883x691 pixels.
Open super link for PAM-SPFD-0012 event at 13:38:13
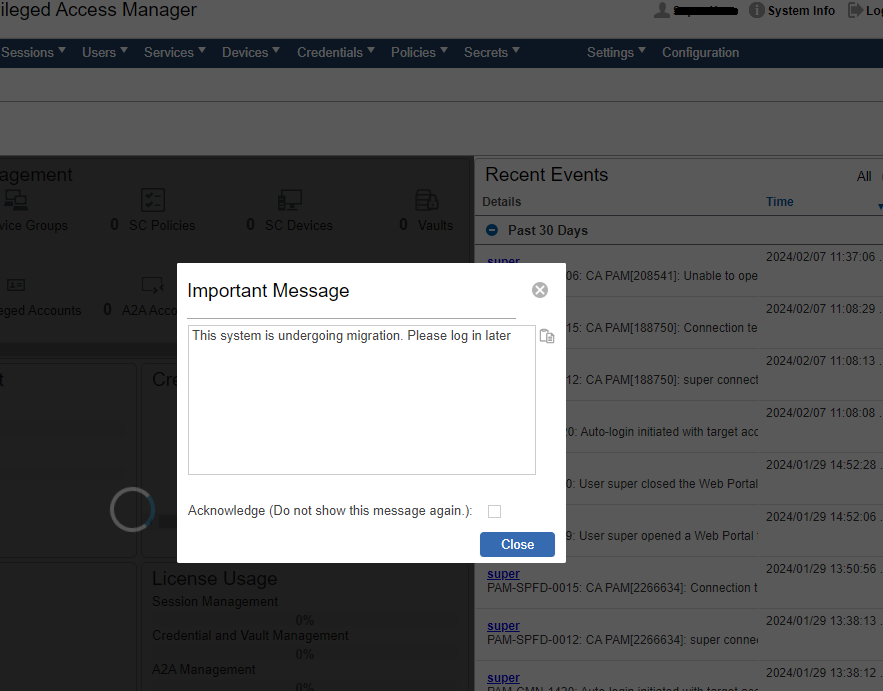pos(503,626)
